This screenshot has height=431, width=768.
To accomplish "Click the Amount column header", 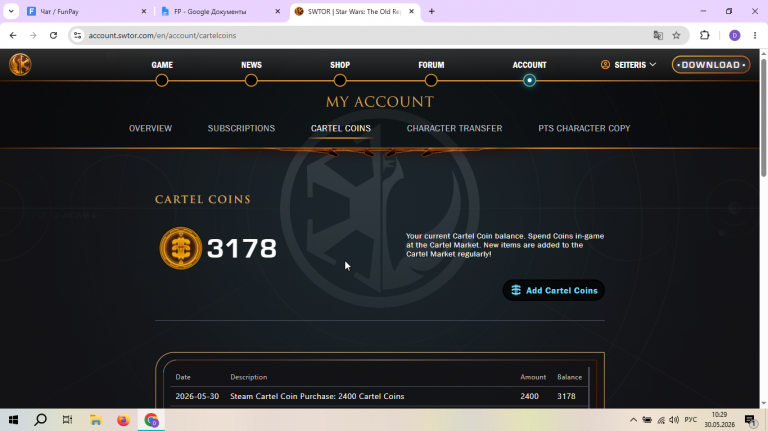I will coord(533,377).
